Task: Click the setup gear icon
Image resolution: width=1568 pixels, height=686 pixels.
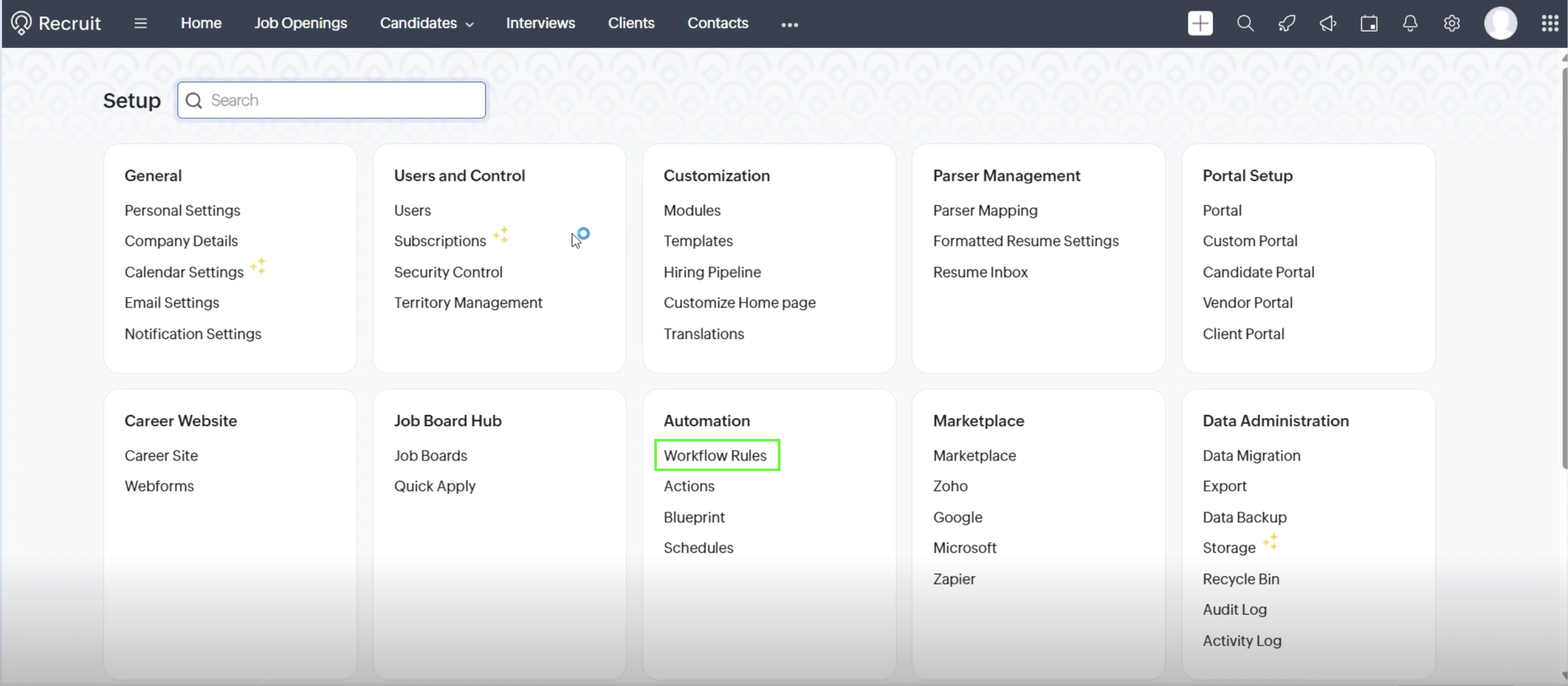Action: point(1452,24)
